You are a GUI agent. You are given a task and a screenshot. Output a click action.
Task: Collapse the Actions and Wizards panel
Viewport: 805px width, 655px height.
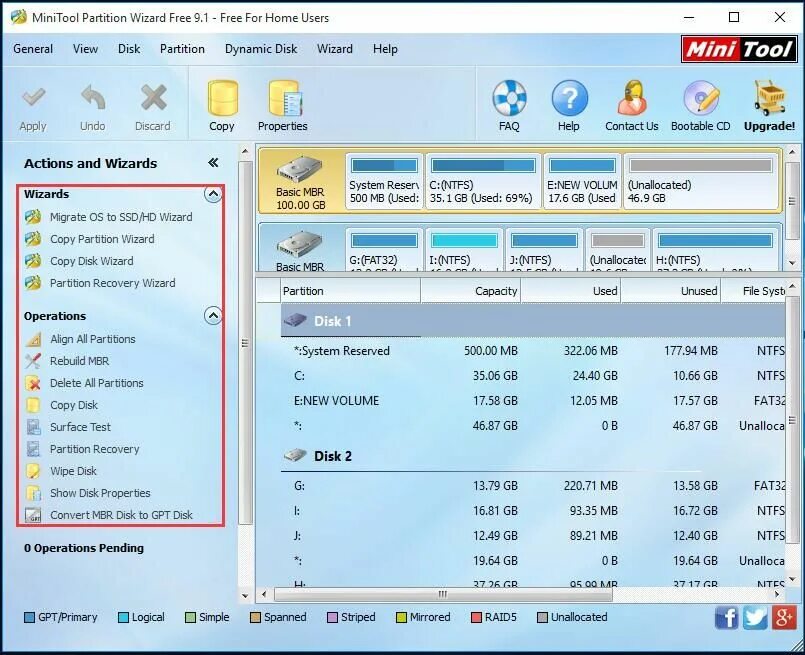click(x=213, y=163)
